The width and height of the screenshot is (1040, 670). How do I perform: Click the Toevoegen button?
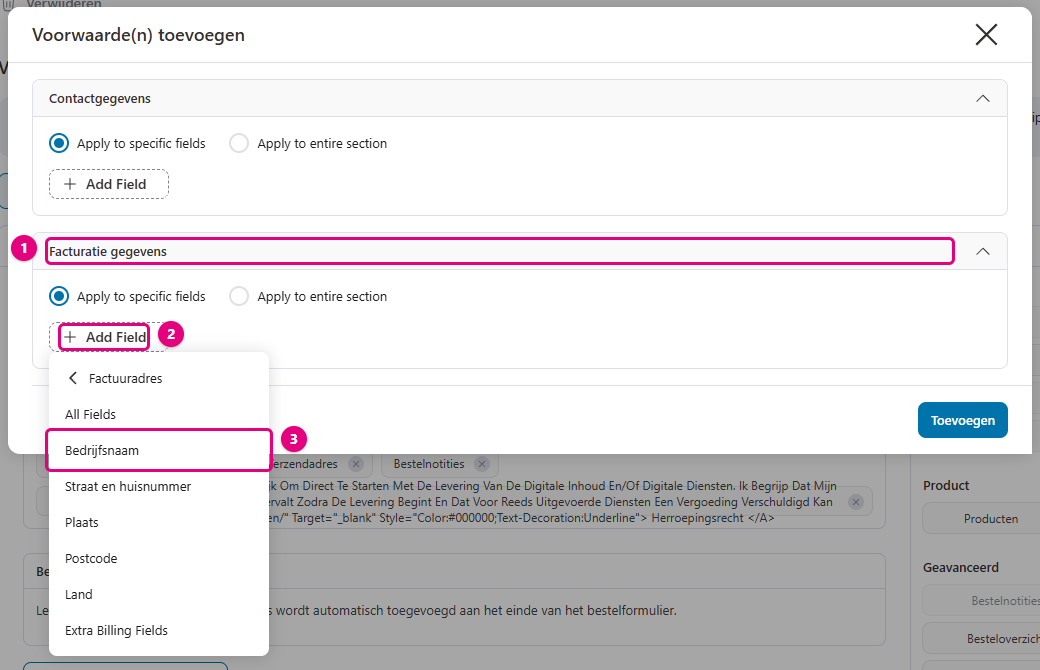[x=962, y=420]
